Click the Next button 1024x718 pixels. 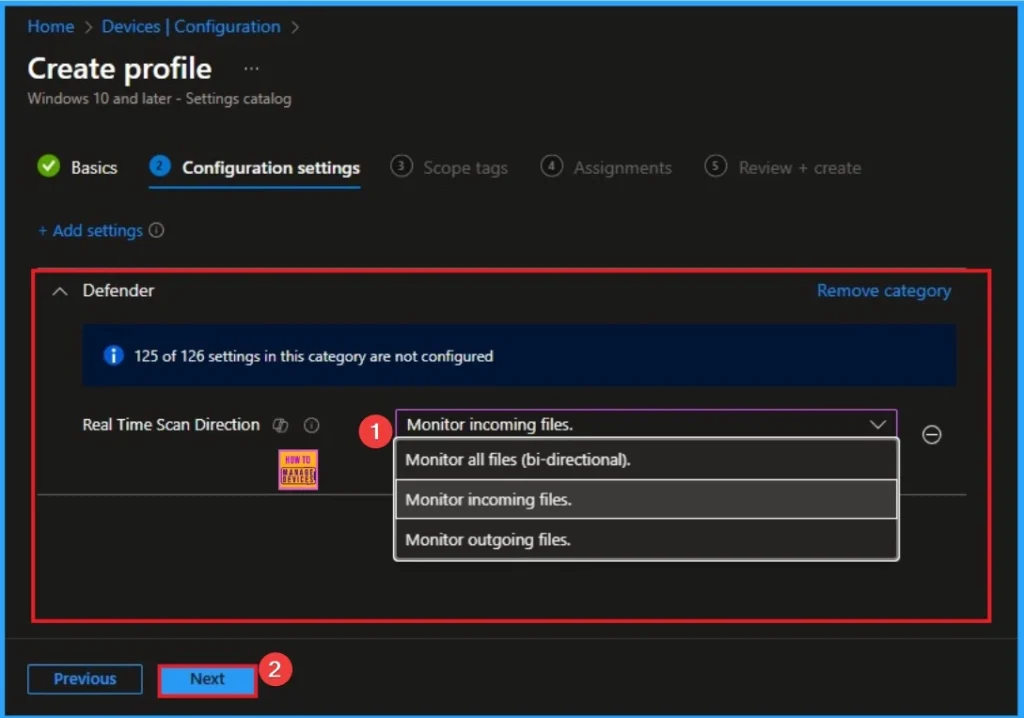(x=207, y=679)
